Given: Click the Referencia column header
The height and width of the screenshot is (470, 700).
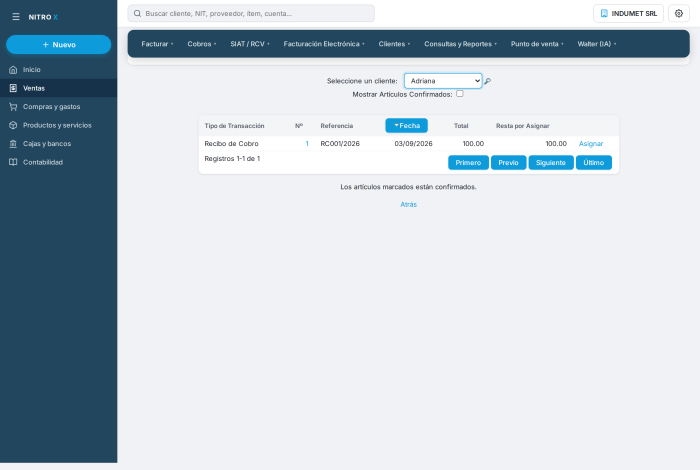Looking at the screenshot, I should coord(337,126).
